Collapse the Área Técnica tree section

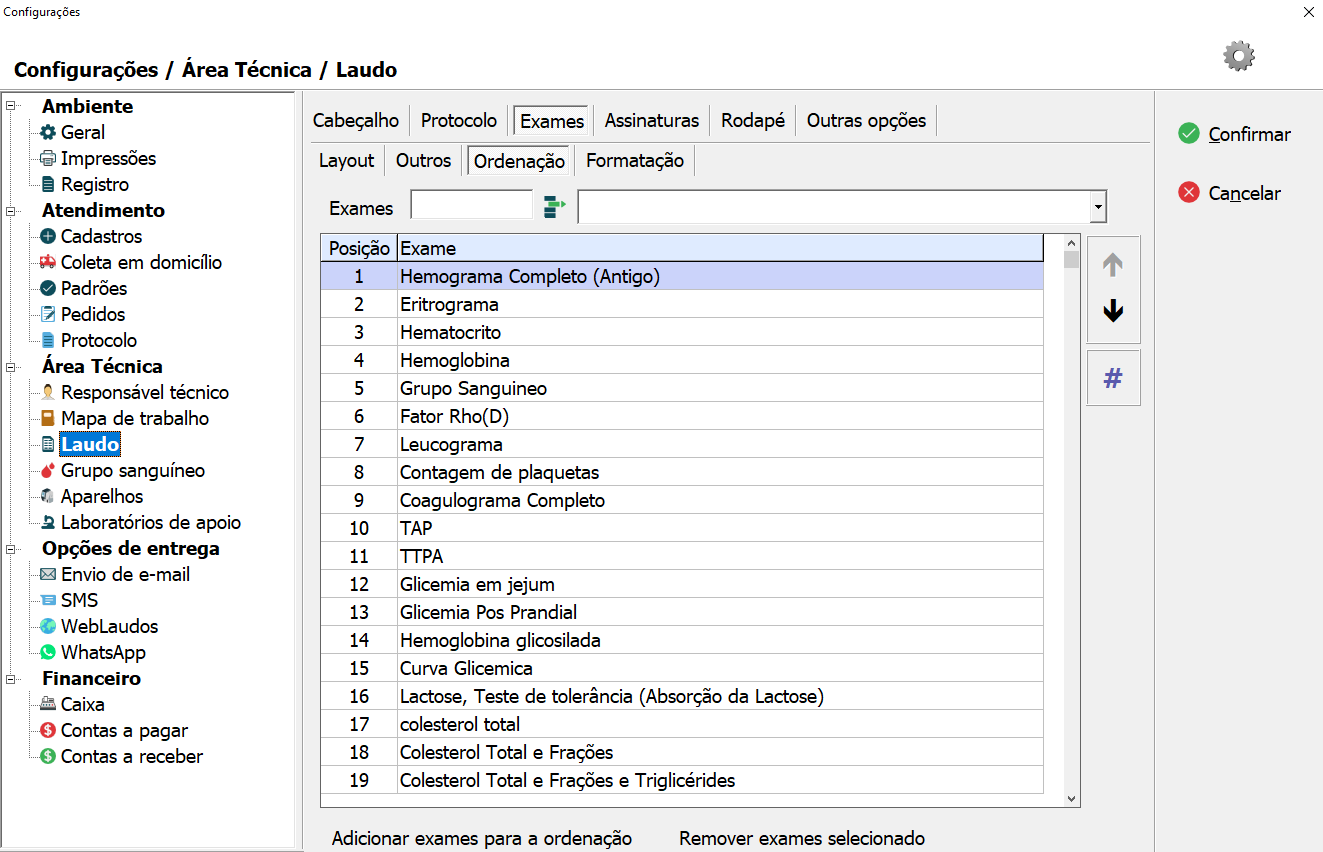click(x=12, y=366)
